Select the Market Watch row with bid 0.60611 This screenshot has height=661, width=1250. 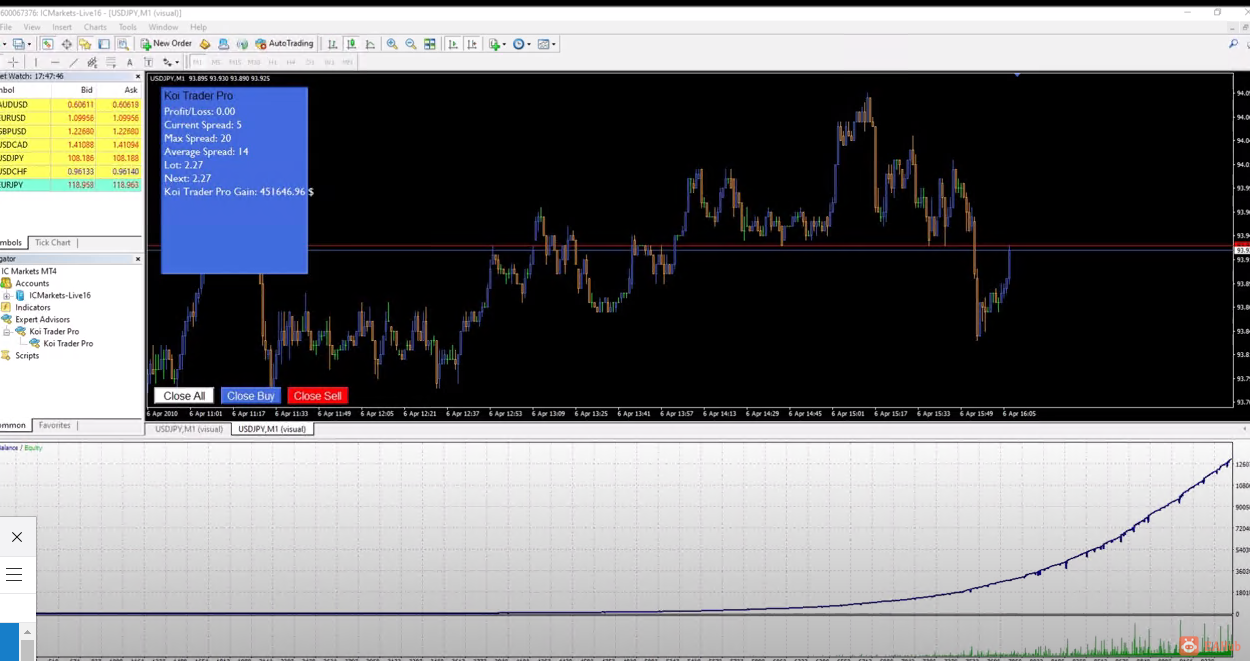click(x=70, y=104)
